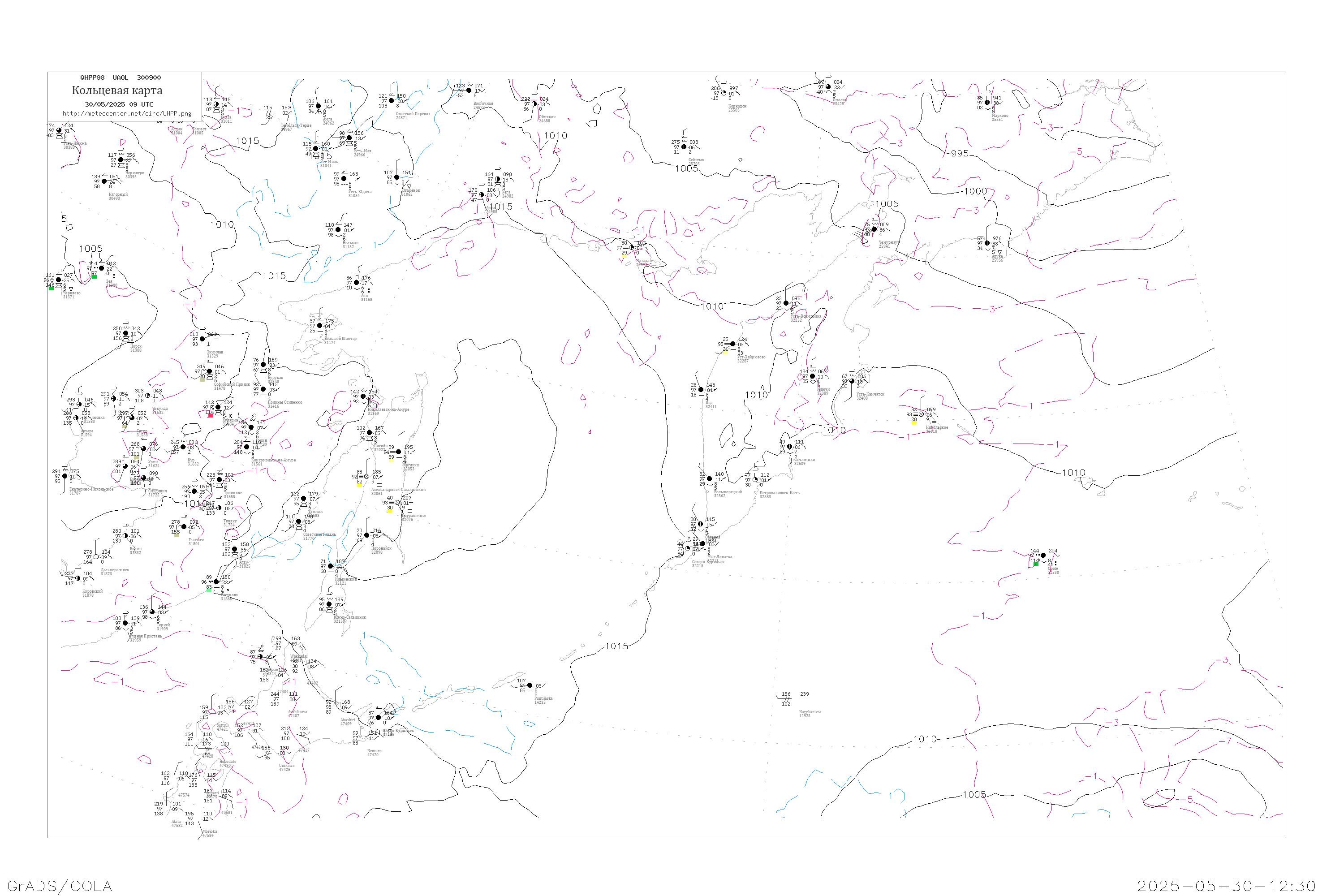The height and width of the screenshot is (896, 1344).
Task: Click the 1000 isobar label
Action: point(975,191)
